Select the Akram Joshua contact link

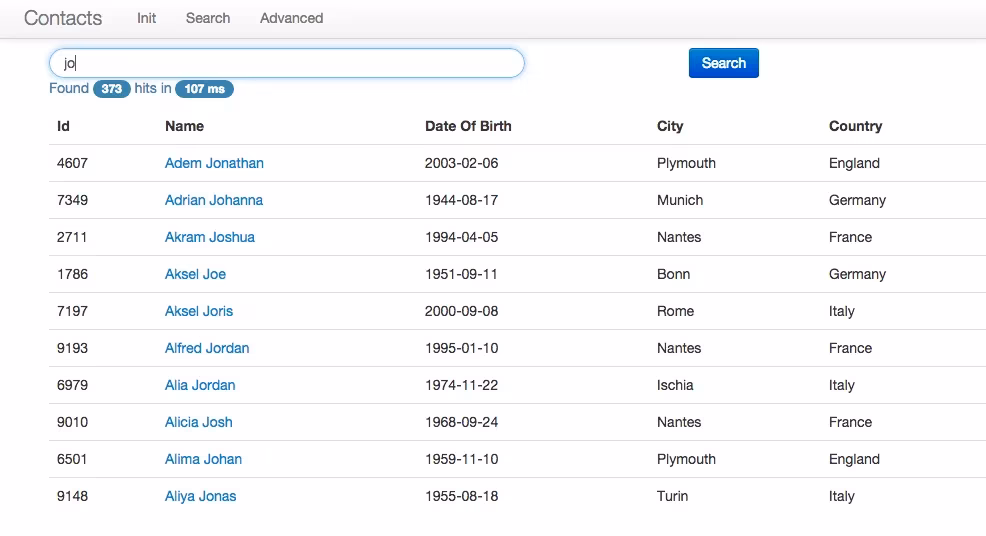tap(210, 237)
